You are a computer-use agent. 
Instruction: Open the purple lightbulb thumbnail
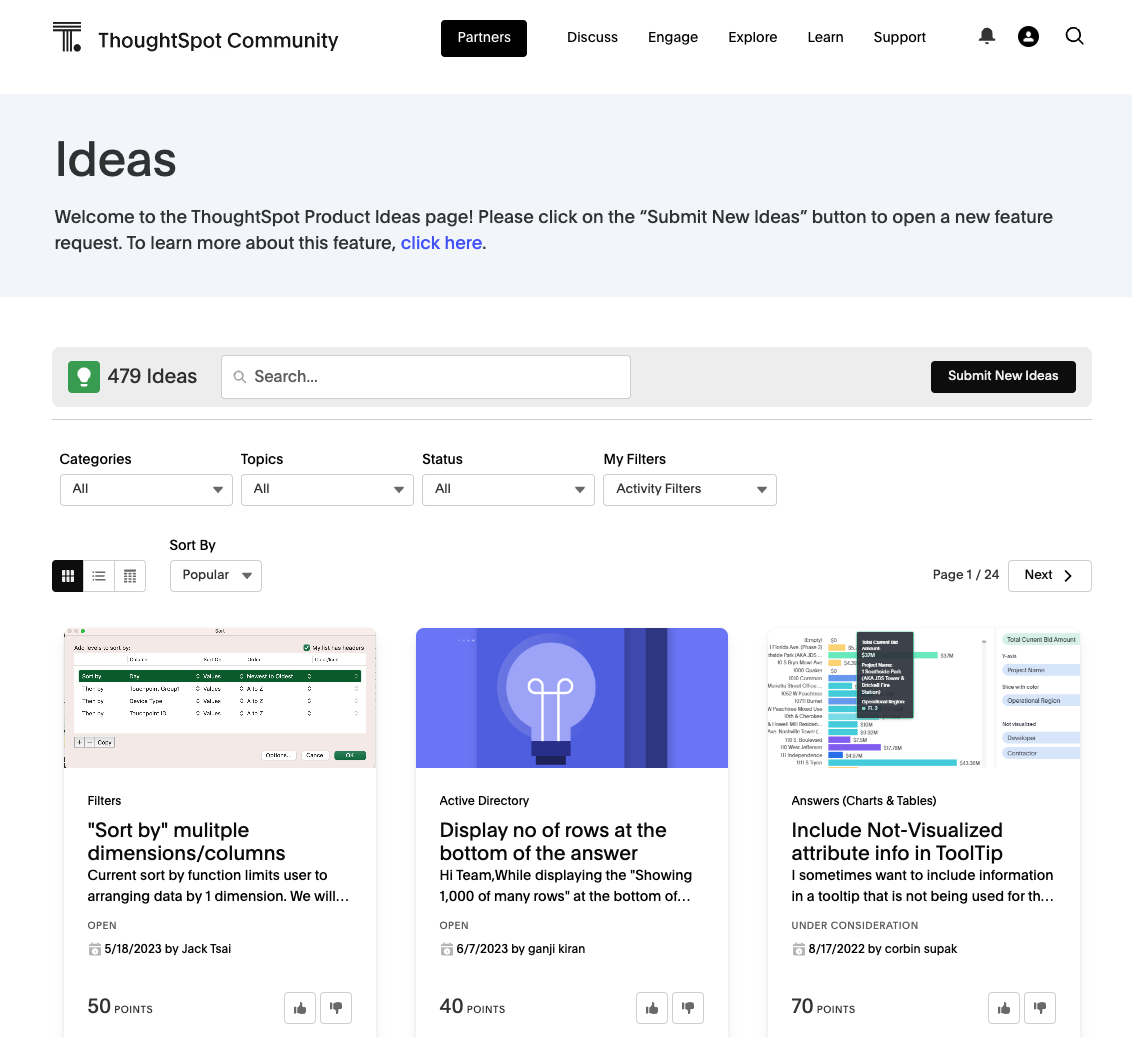click(572, 698)
